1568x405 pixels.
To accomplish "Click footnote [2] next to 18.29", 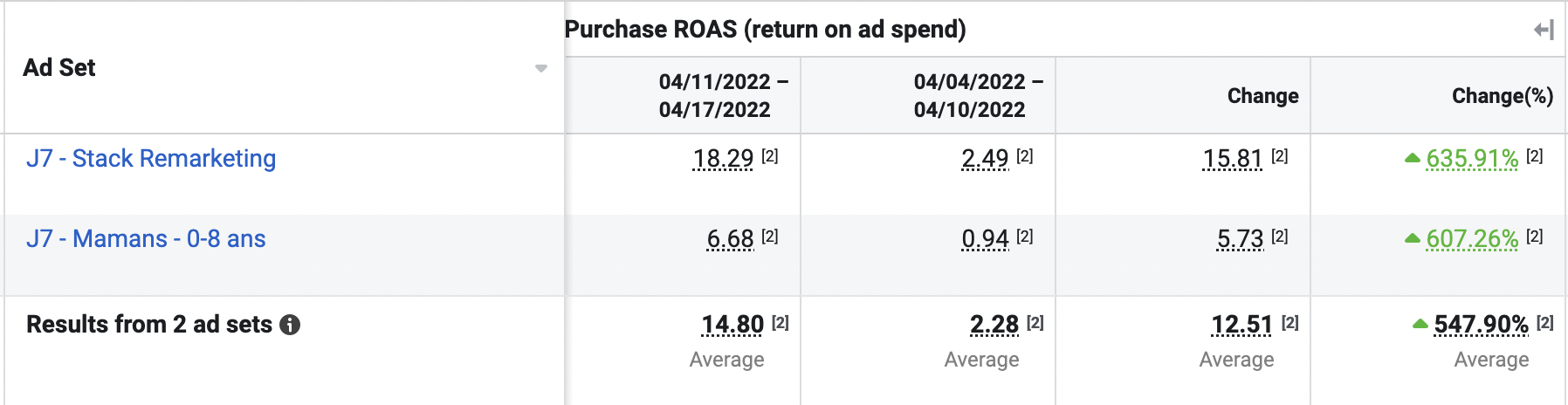I will point(769,156).
